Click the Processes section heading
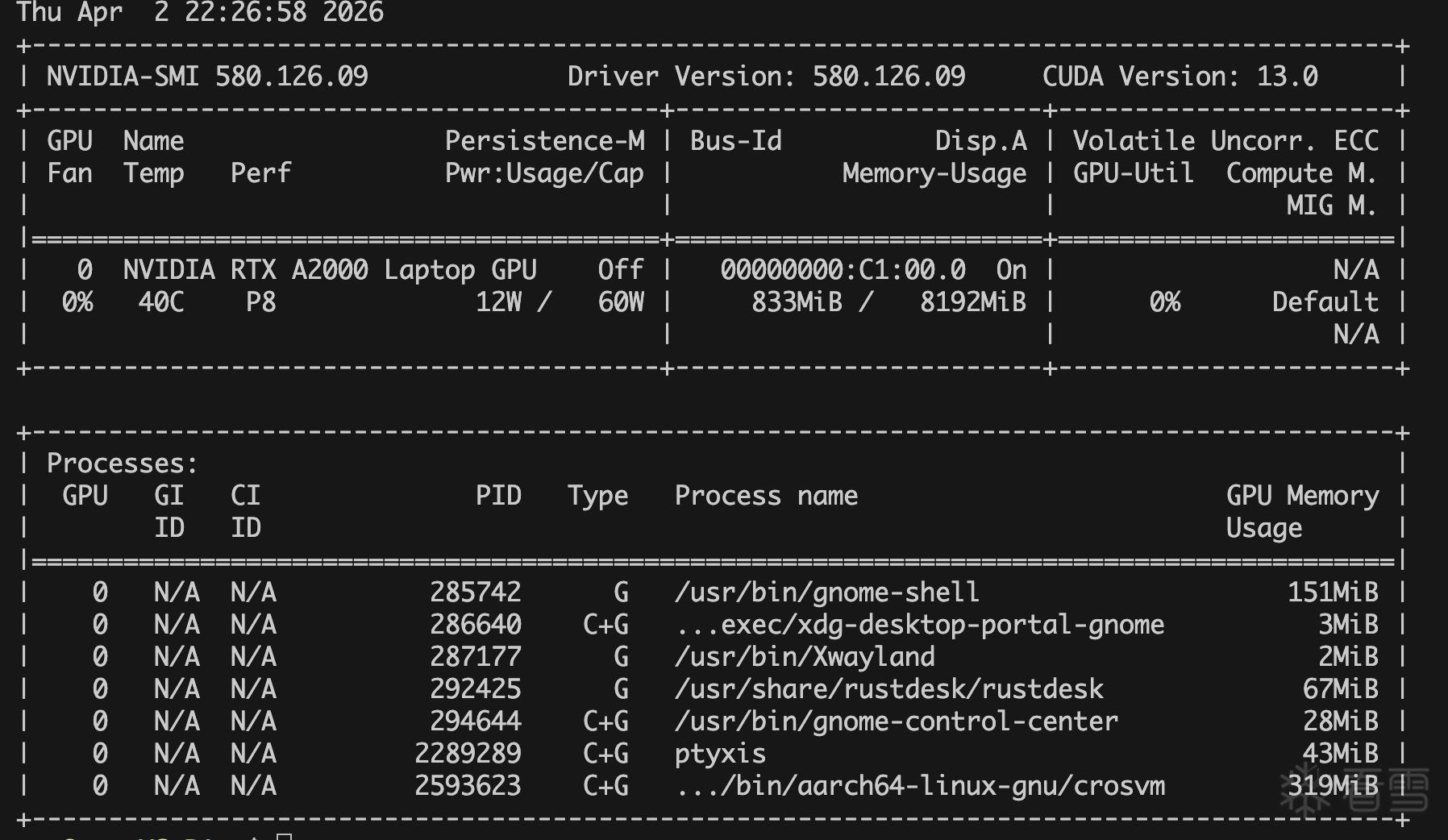The height and width of the screenshot is (840, 1448). 122,464
